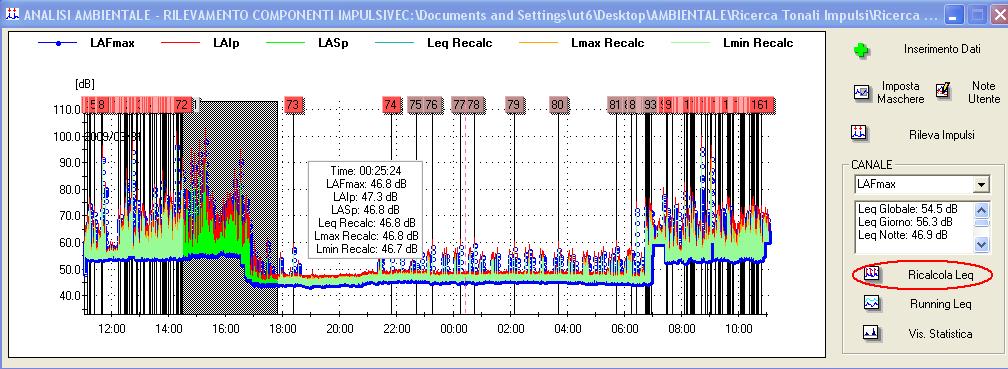Click the LAFmax channel combo box field
This screenshot has height=369, width=1008.
click(x=921, y=185)
